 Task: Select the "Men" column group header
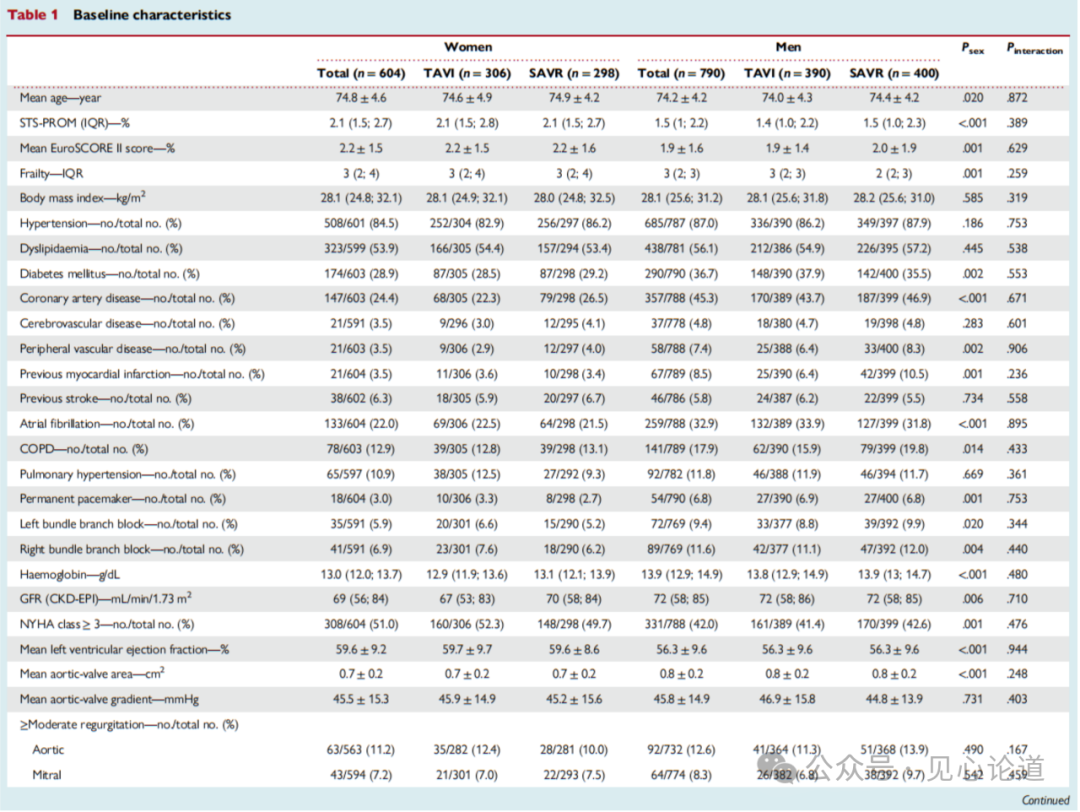788,47
